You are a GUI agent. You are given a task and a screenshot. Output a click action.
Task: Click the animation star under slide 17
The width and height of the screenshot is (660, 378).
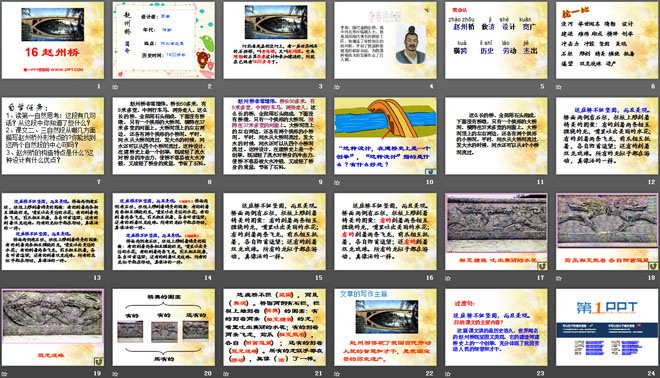[447, 278]
